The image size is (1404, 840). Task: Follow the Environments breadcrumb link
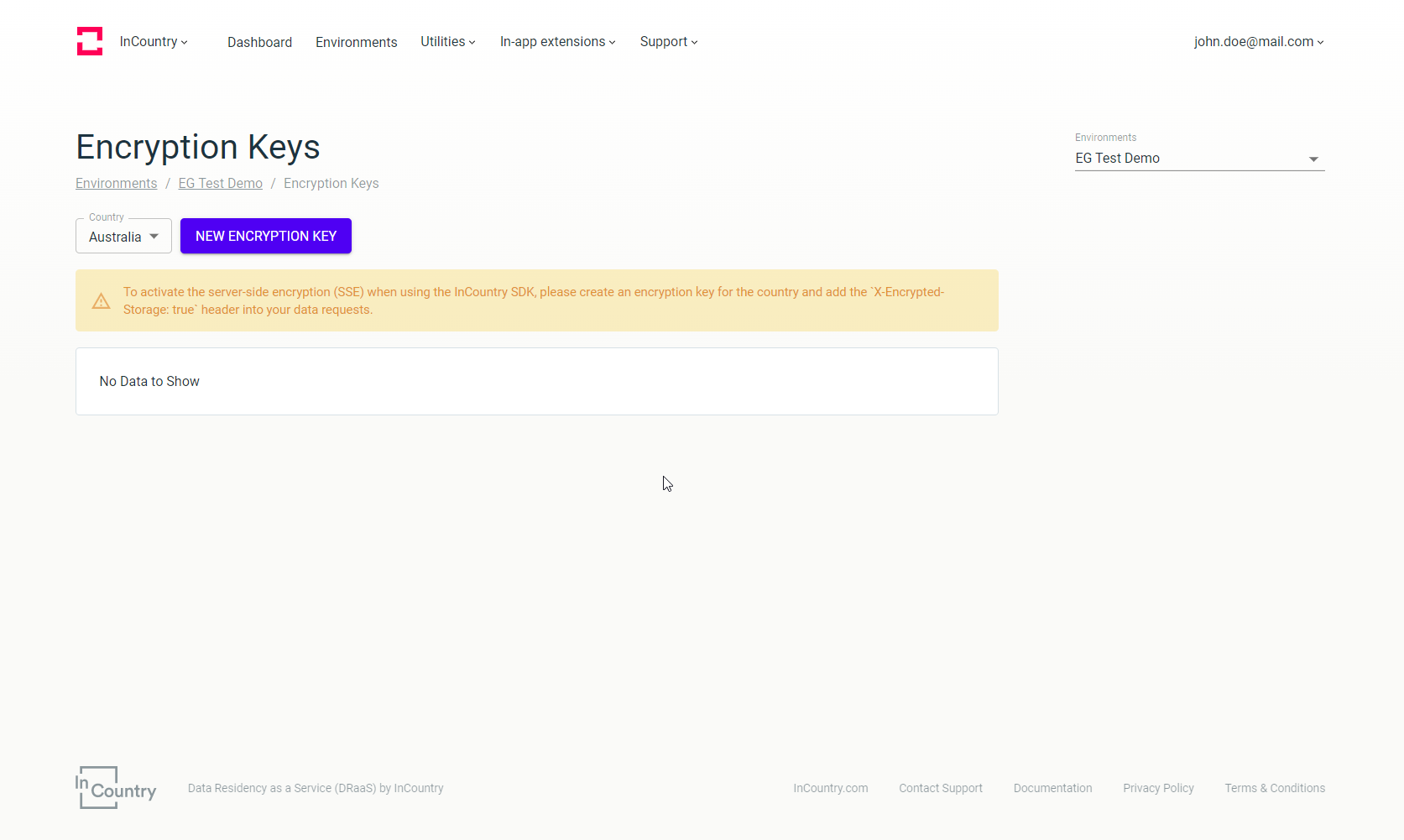coord(116,183)
